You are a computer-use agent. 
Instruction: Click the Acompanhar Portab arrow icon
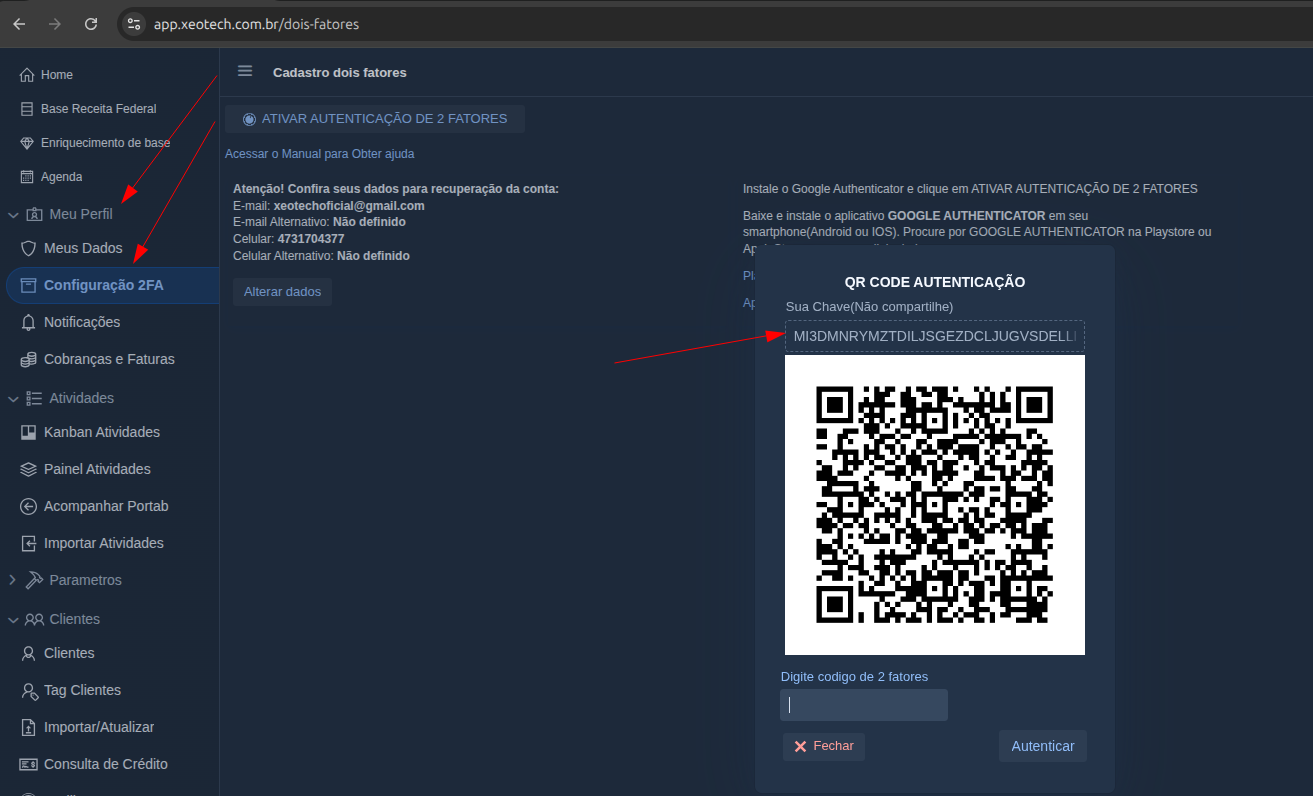(28, 506)
